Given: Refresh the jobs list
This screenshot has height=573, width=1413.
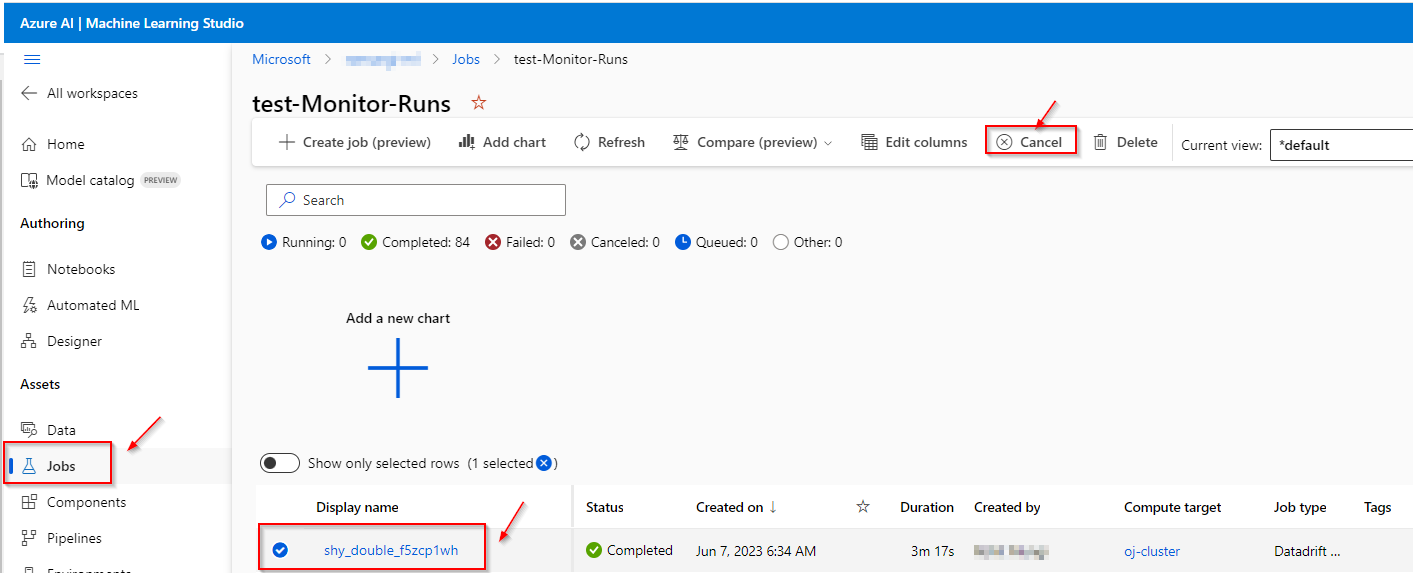Looking at the screenshot, I should (x=609, y=142).
